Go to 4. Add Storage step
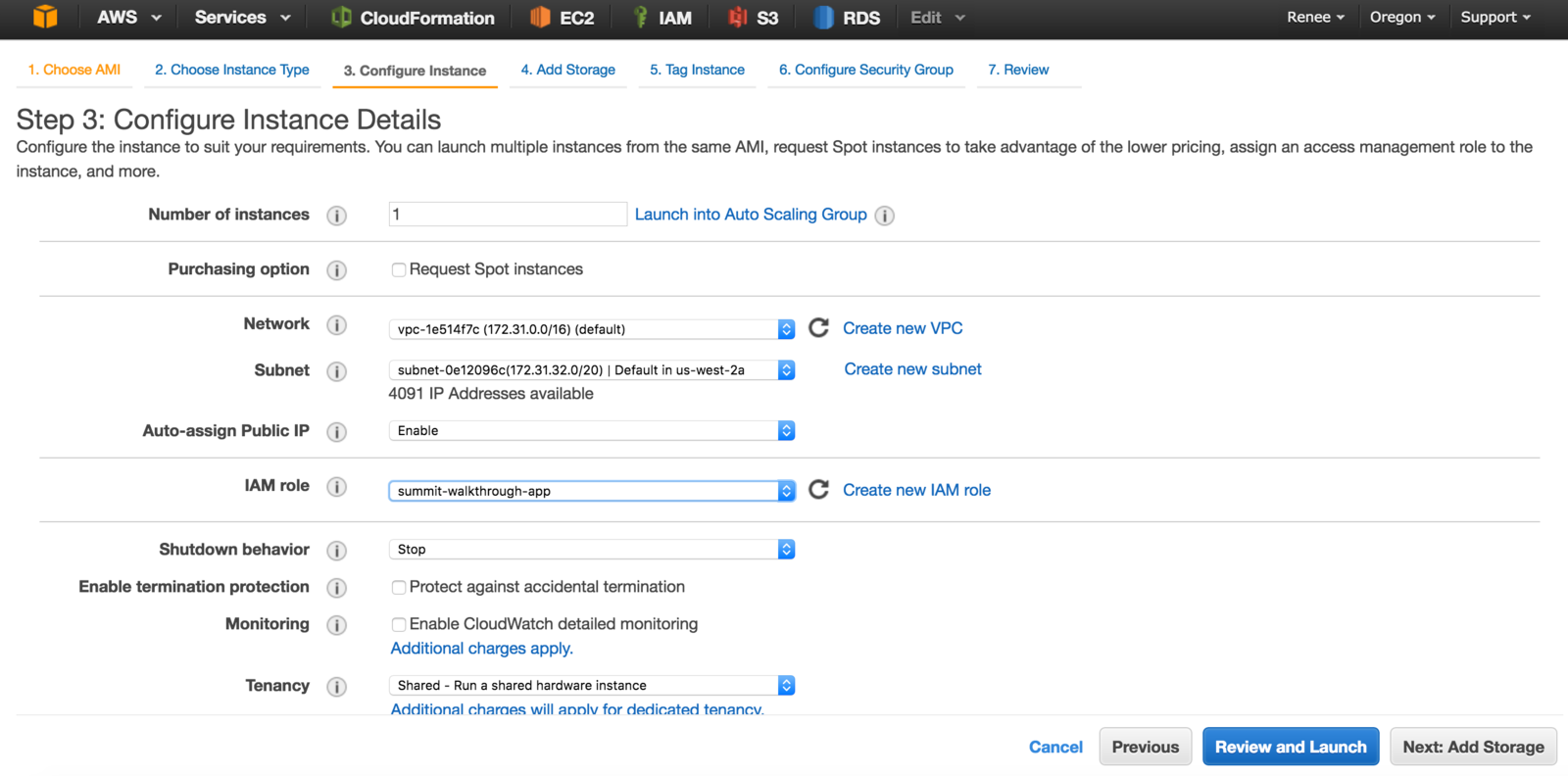Viewport: 1568px width, 776px height. click(x=568, y=70)
